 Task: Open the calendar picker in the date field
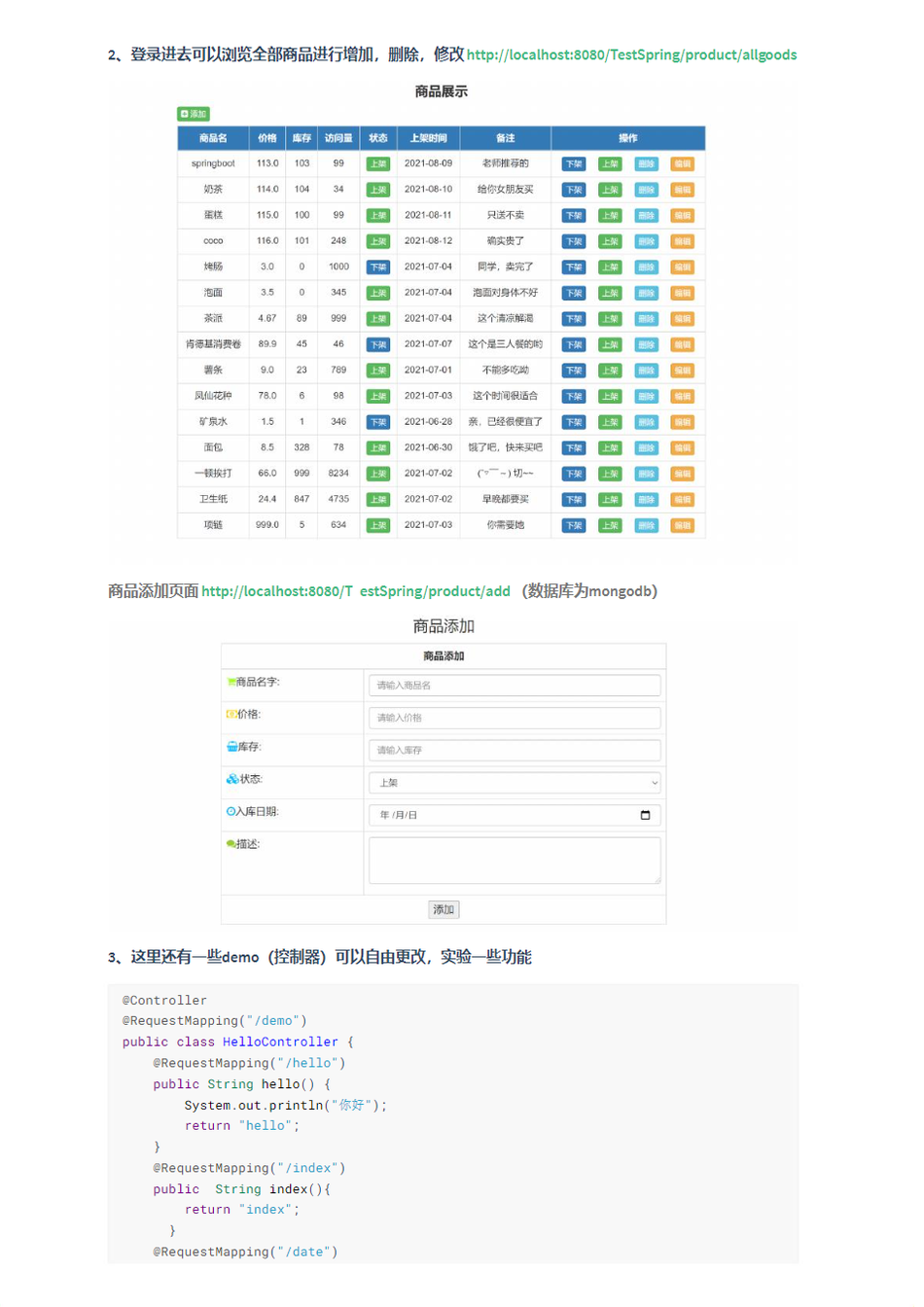click(x=645, y=815)
